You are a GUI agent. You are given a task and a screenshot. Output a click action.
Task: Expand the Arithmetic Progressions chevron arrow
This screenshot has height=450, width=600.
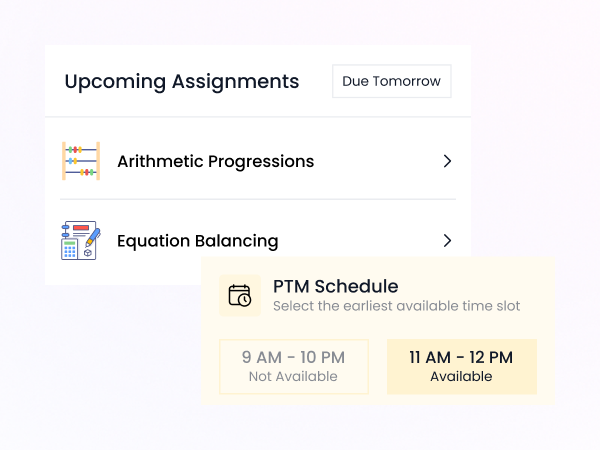coord(447,161)
